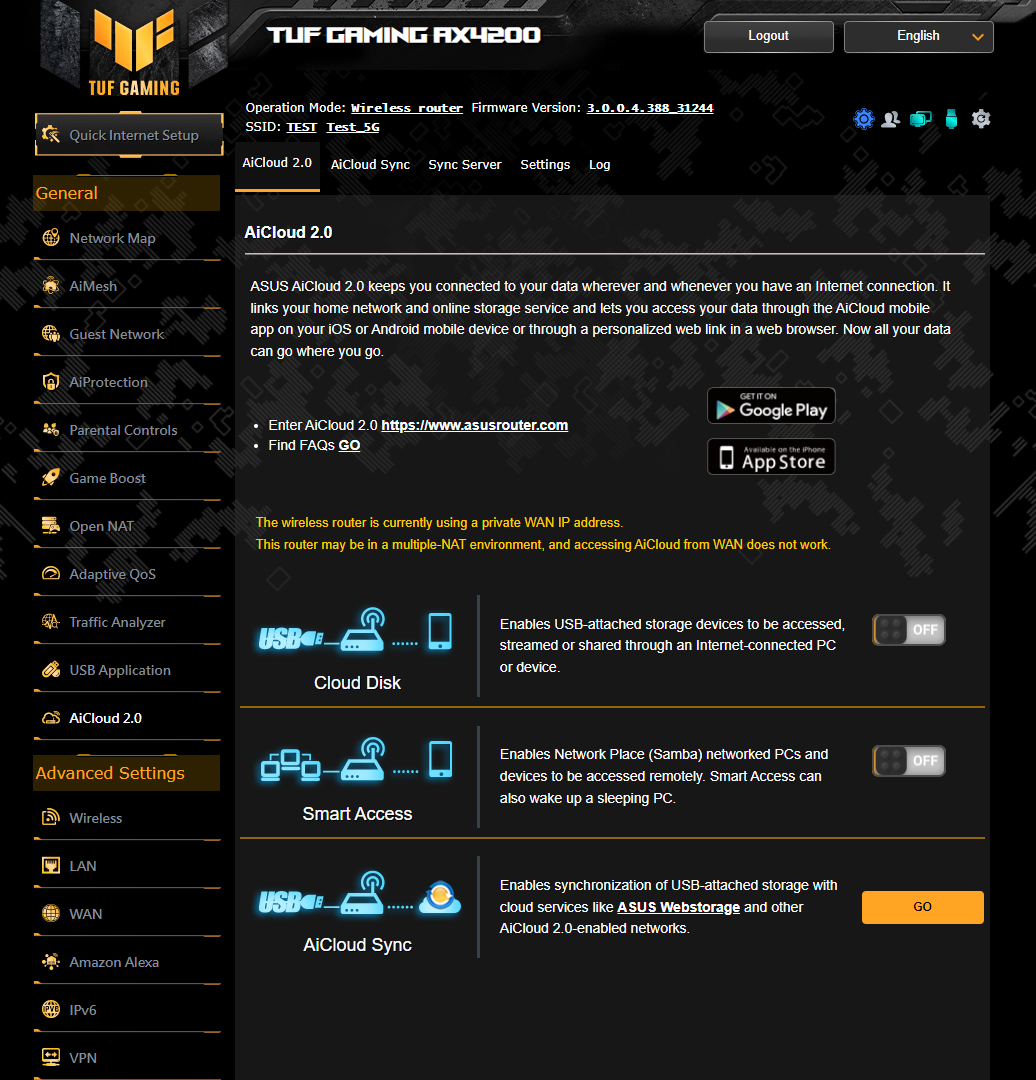
Task: Open Quick Internet Setup wizard
Action: tap(129, 135)
